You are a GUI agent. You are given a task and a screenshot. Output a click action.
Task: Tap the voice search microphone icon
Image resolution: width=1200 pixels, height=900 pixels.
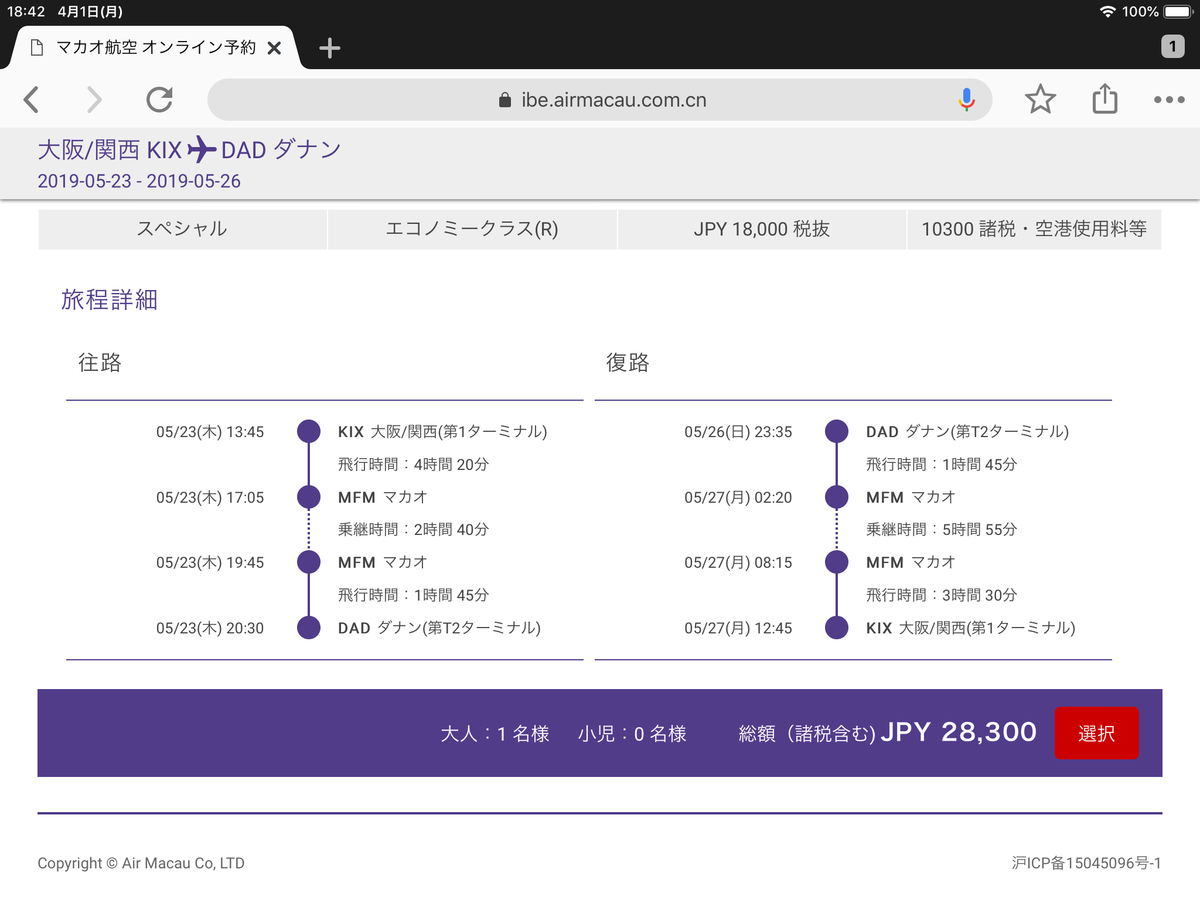(966, 99)
